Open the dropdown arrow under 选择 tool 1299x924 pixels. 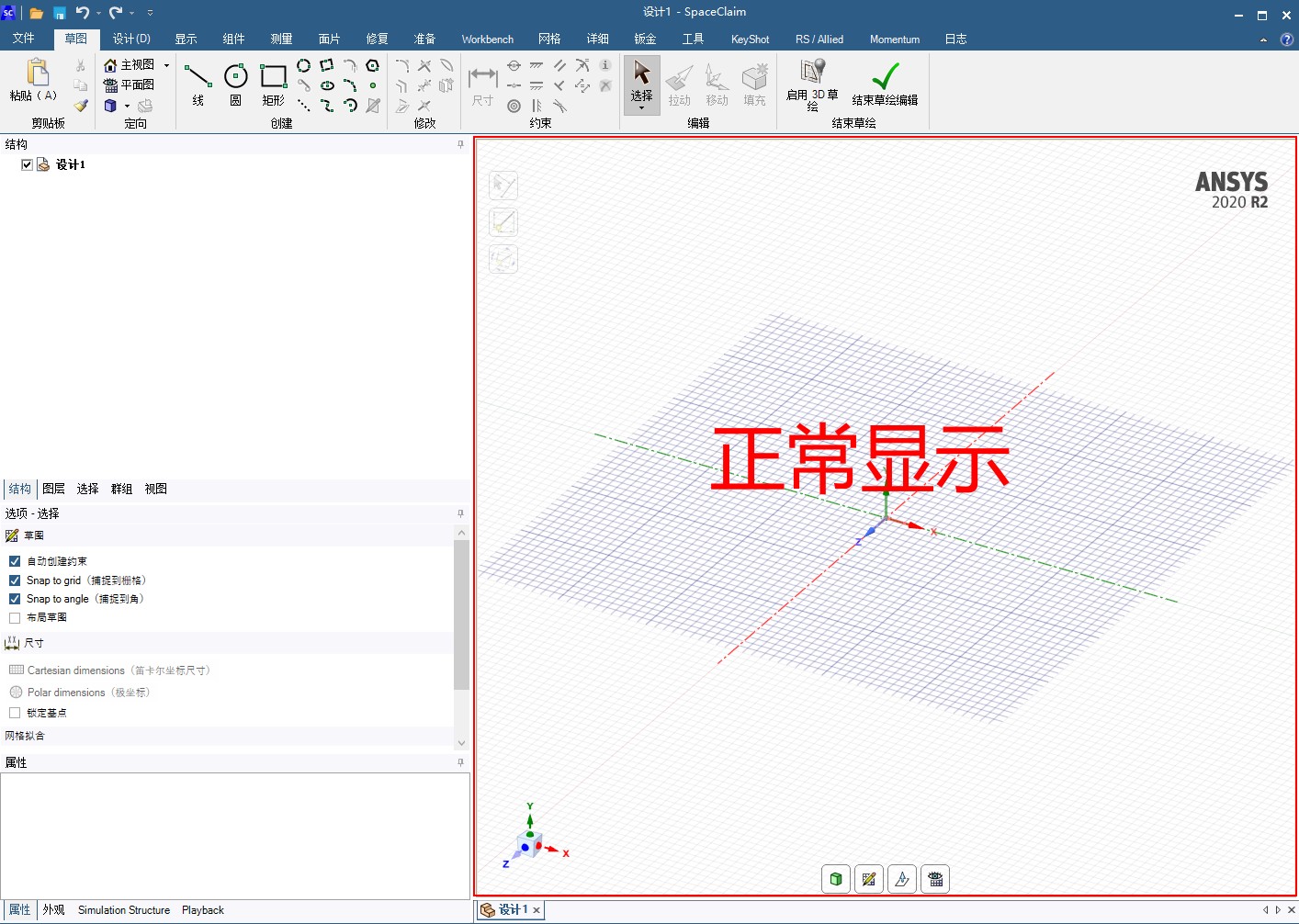pyautogui.click(x=642, y=108)
